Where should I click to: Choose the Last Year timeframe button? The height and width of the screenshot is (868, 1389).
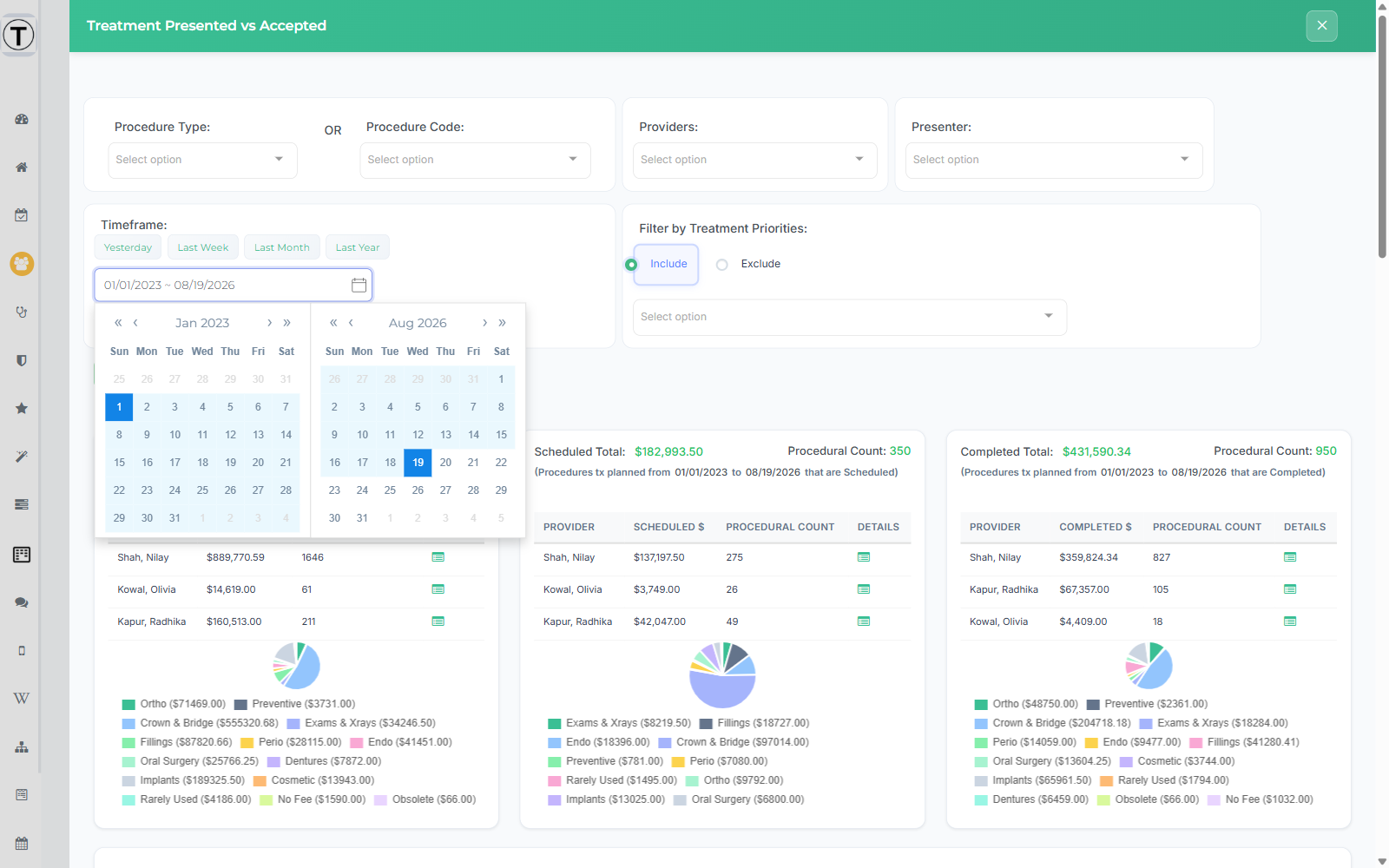[358, 247]
